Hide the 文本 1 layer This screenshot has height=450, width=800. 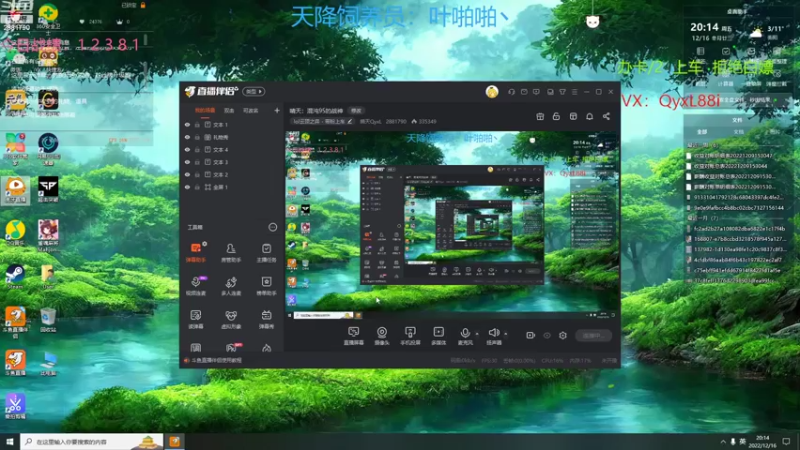[187, 124]
